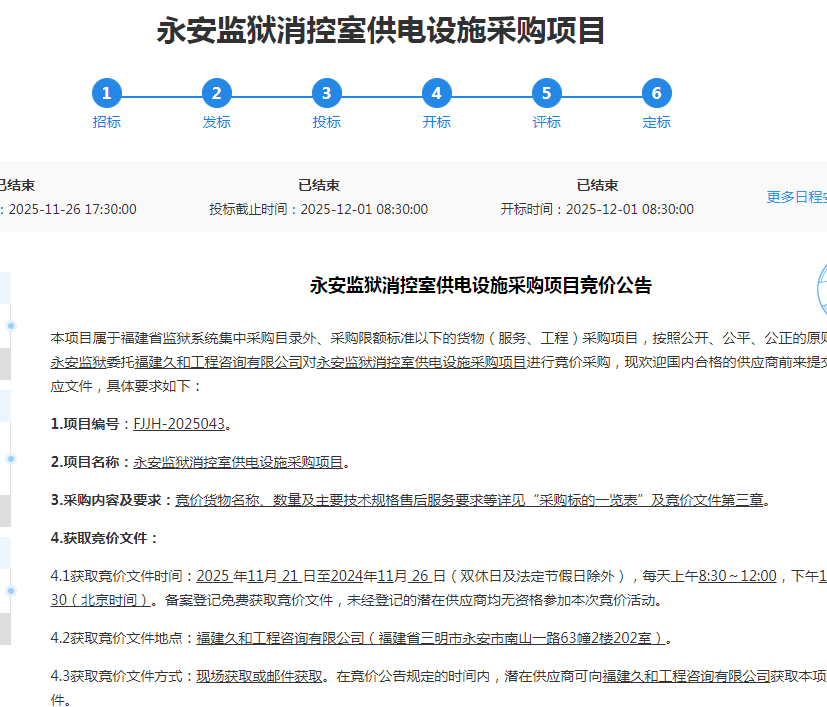
Task: Select the step 4 circle above 开标
Action: coord(437,94)
